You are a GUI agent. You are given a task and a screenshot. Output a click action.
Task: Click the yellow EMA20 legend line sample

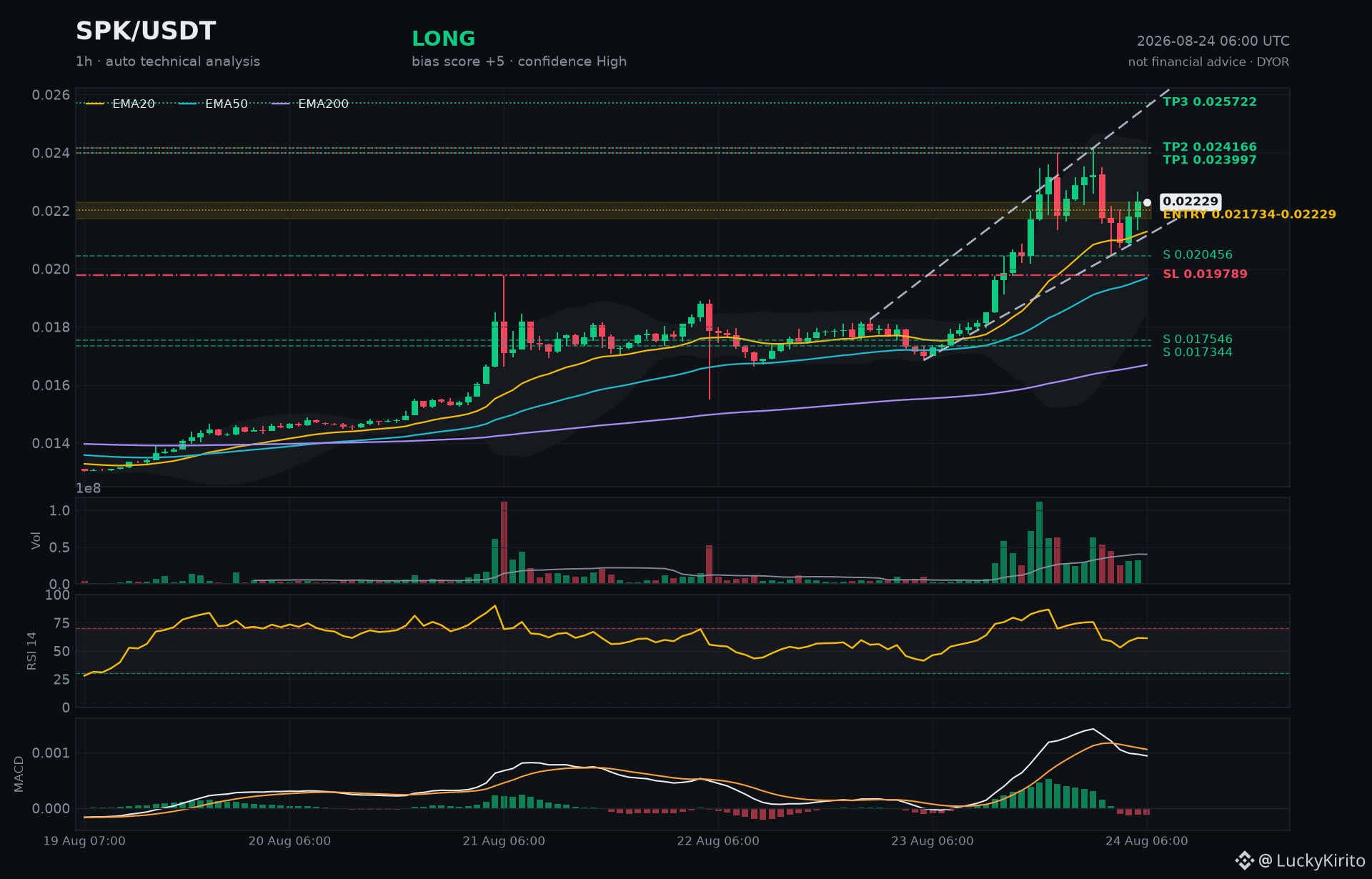pyautogui.click(x=95, y=104)
